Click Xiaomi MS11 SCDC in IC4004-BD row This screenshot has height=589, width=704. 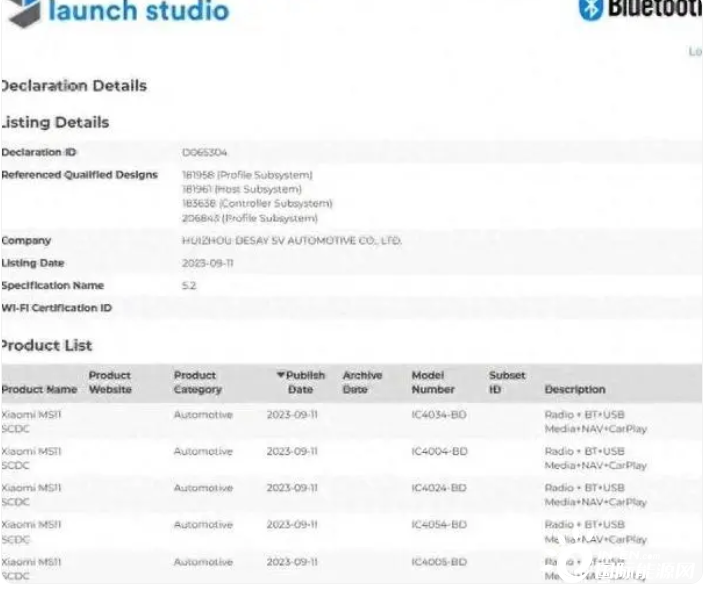tap(31, 458)
